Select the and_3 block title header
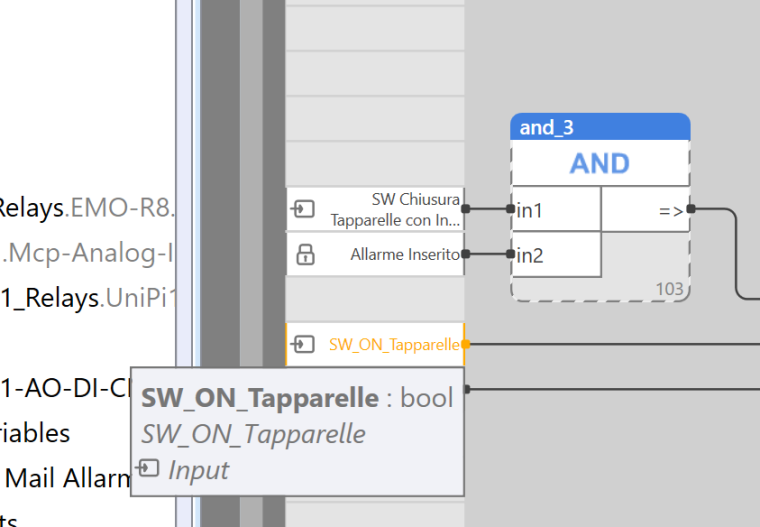Image resolution: width=760 pixels, height=527 pixels. pyautogui.click(x=600, y=127)
